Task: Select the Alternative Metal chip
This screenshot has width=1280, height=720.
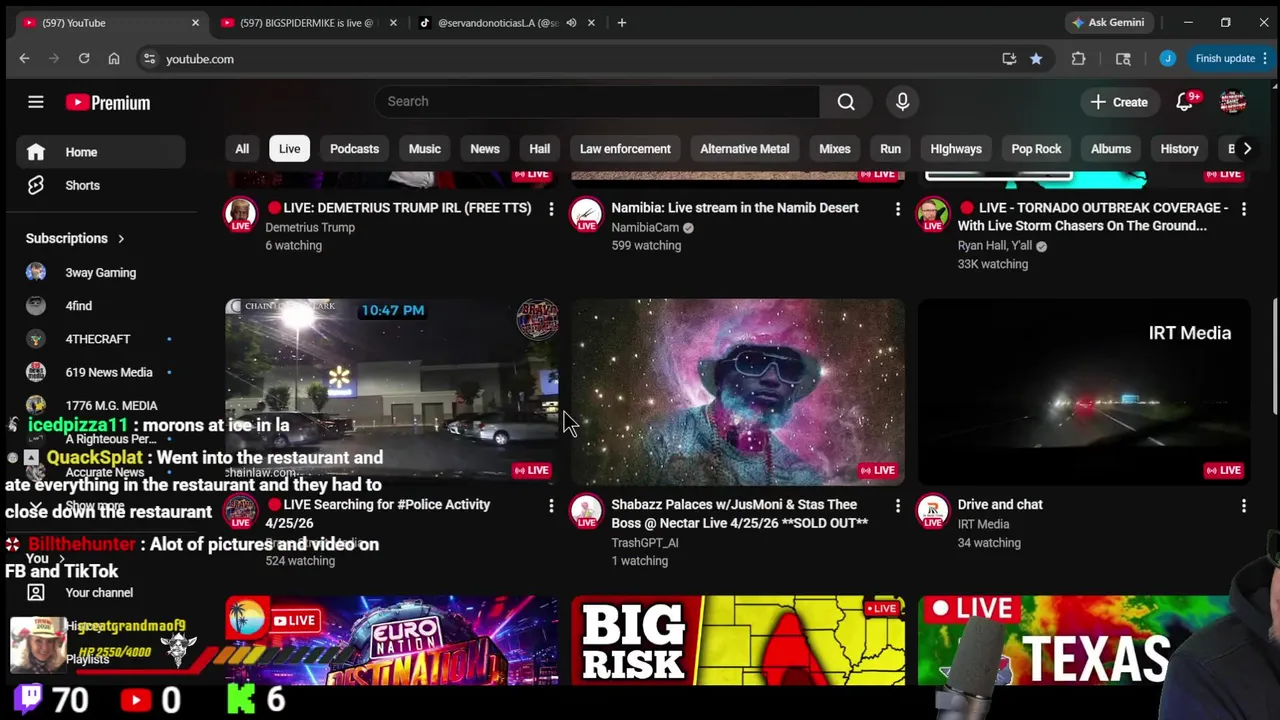Action: coord(745,149)
